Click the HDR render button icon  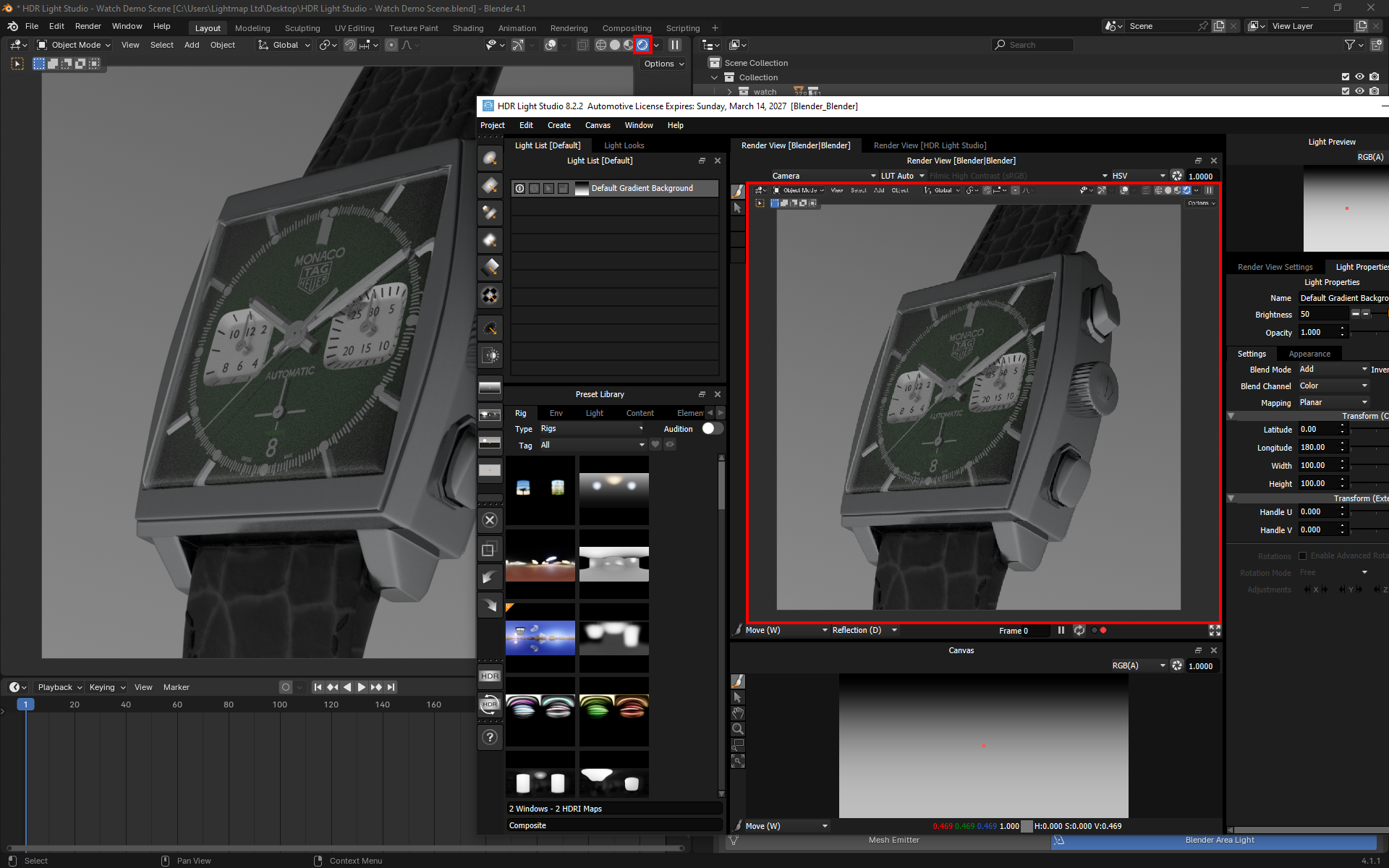[490, 676]
